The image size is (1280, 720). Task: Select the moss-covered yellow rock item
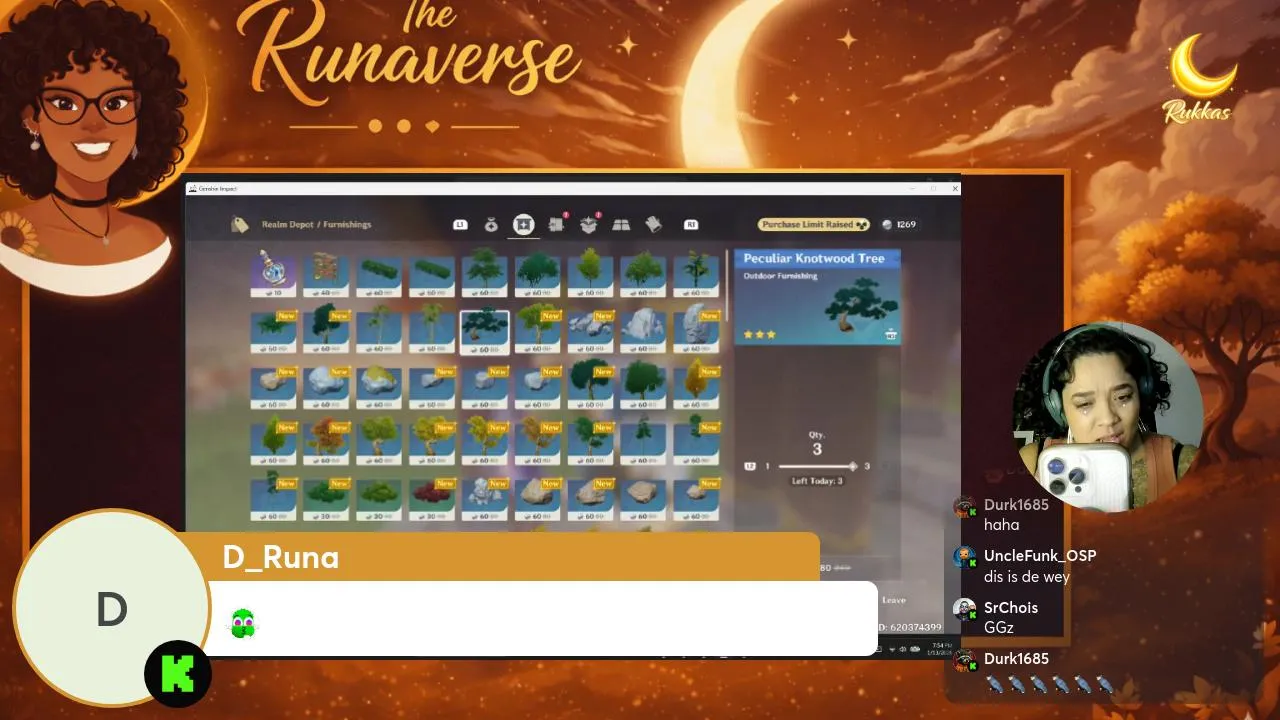[x=378, y=388]
